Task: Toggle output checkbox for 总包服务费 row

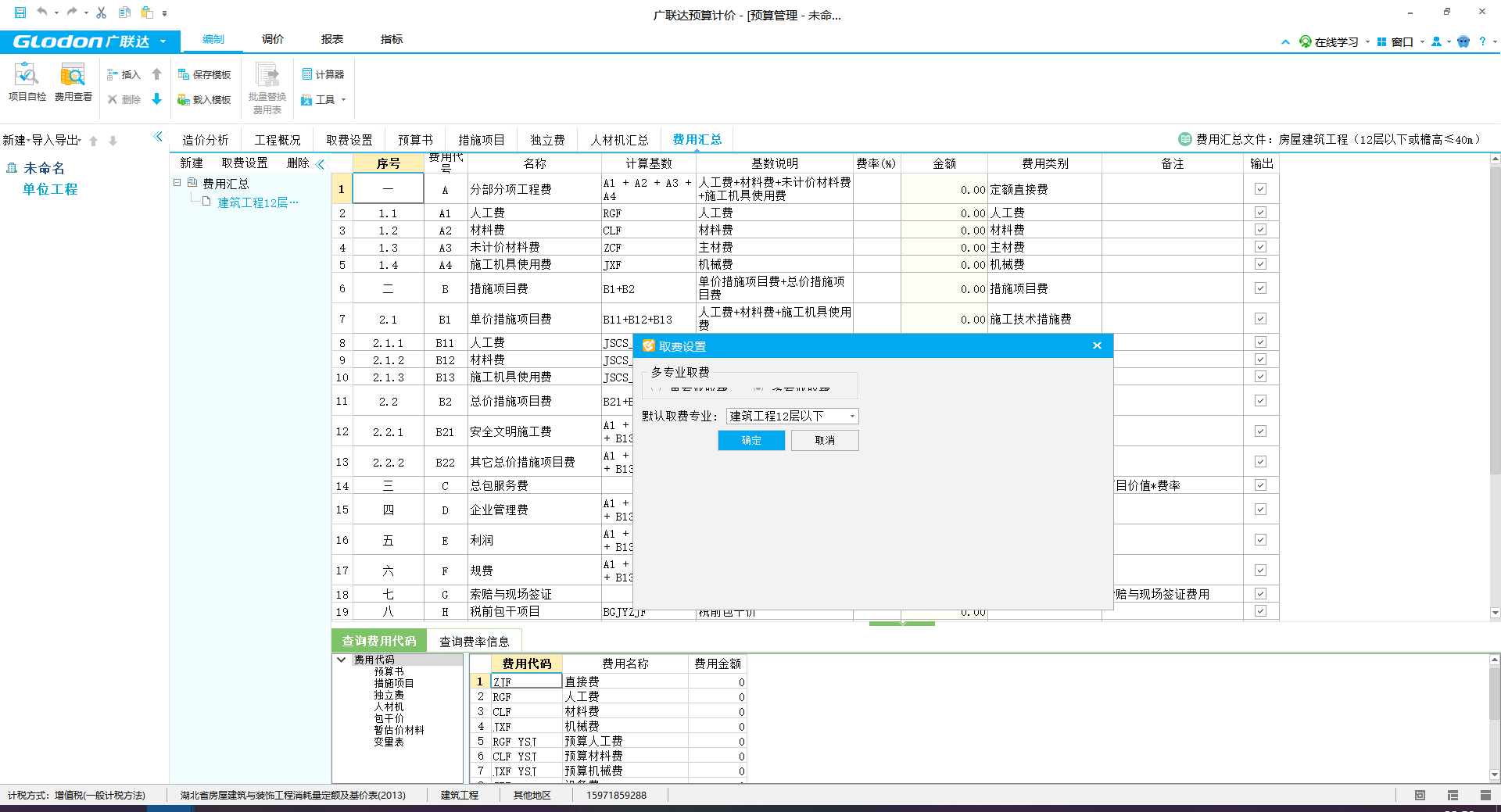Action: [x=1260, y=485]
